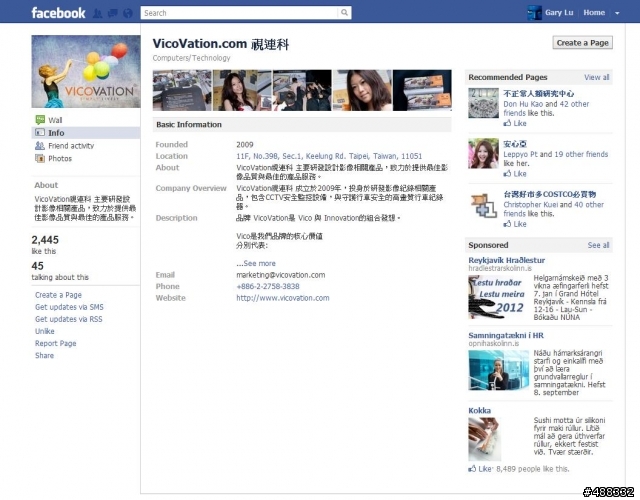Open friend requests icon in header

97,13
